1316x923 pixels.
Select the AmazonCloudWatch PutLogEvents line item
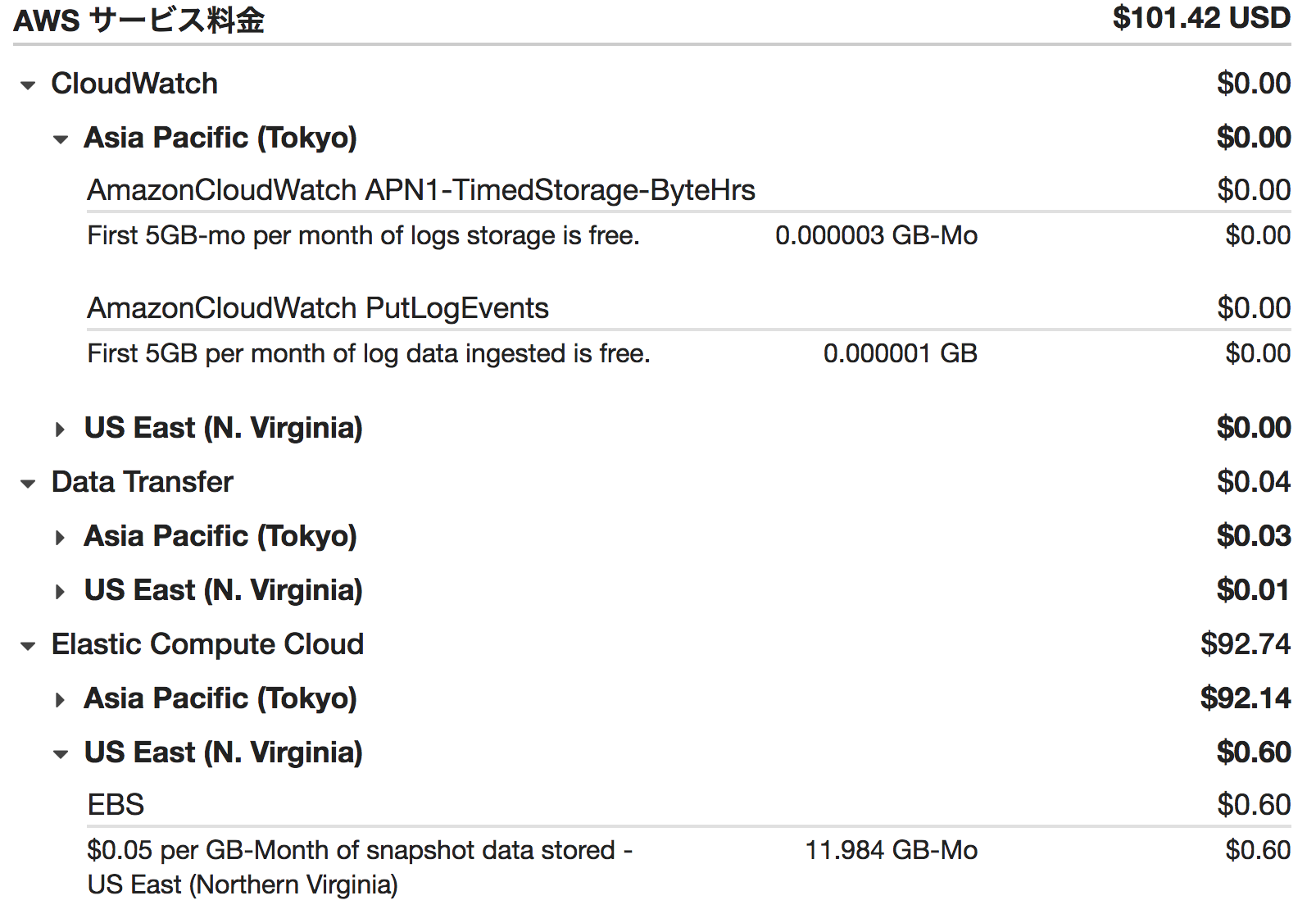[318, 309]
